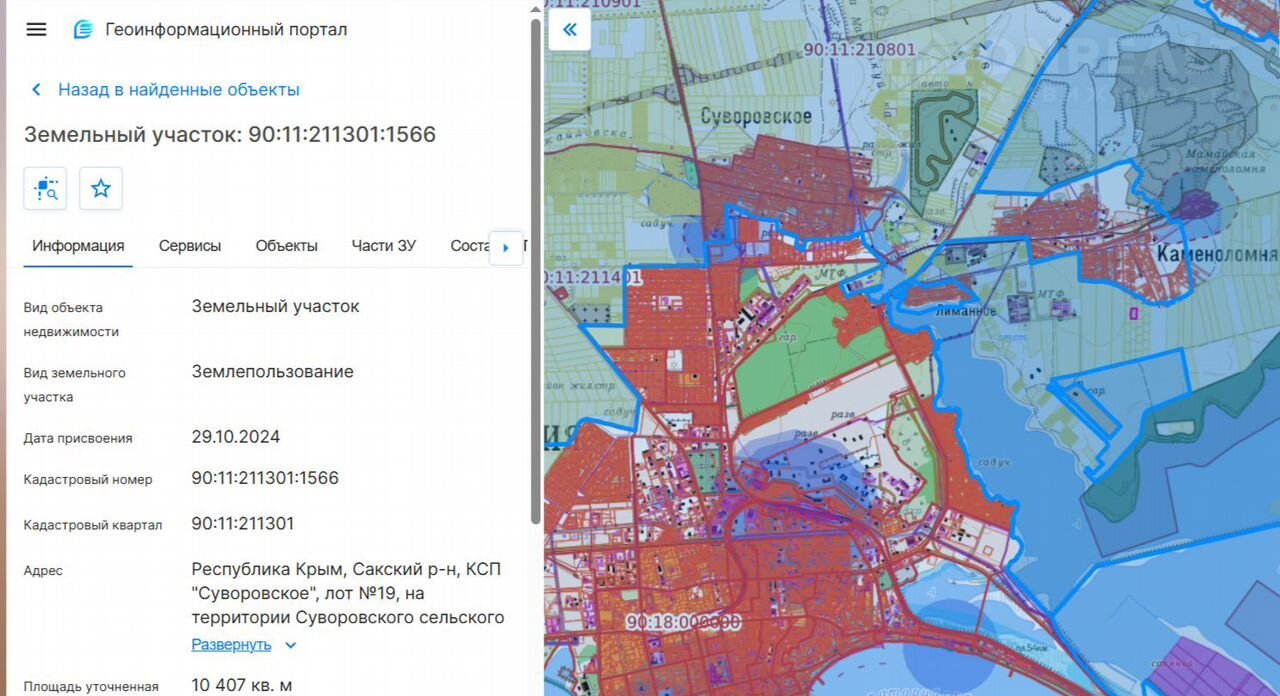The image size is (1280, 696).
Task: Open the Объекты tab
Action: pyautogui.click(x=286, y=246)
